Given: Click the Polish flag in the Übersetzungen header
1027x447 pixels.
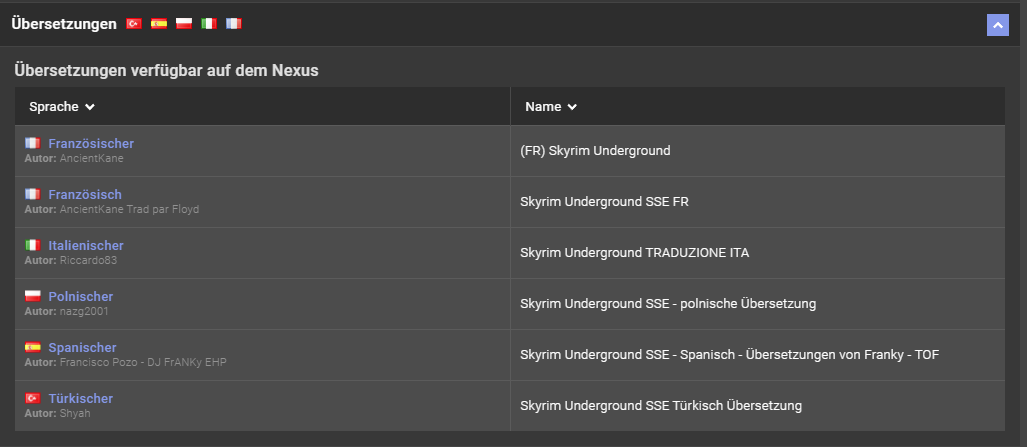Looking at the screenshot, I should click(x=183, y=24).
